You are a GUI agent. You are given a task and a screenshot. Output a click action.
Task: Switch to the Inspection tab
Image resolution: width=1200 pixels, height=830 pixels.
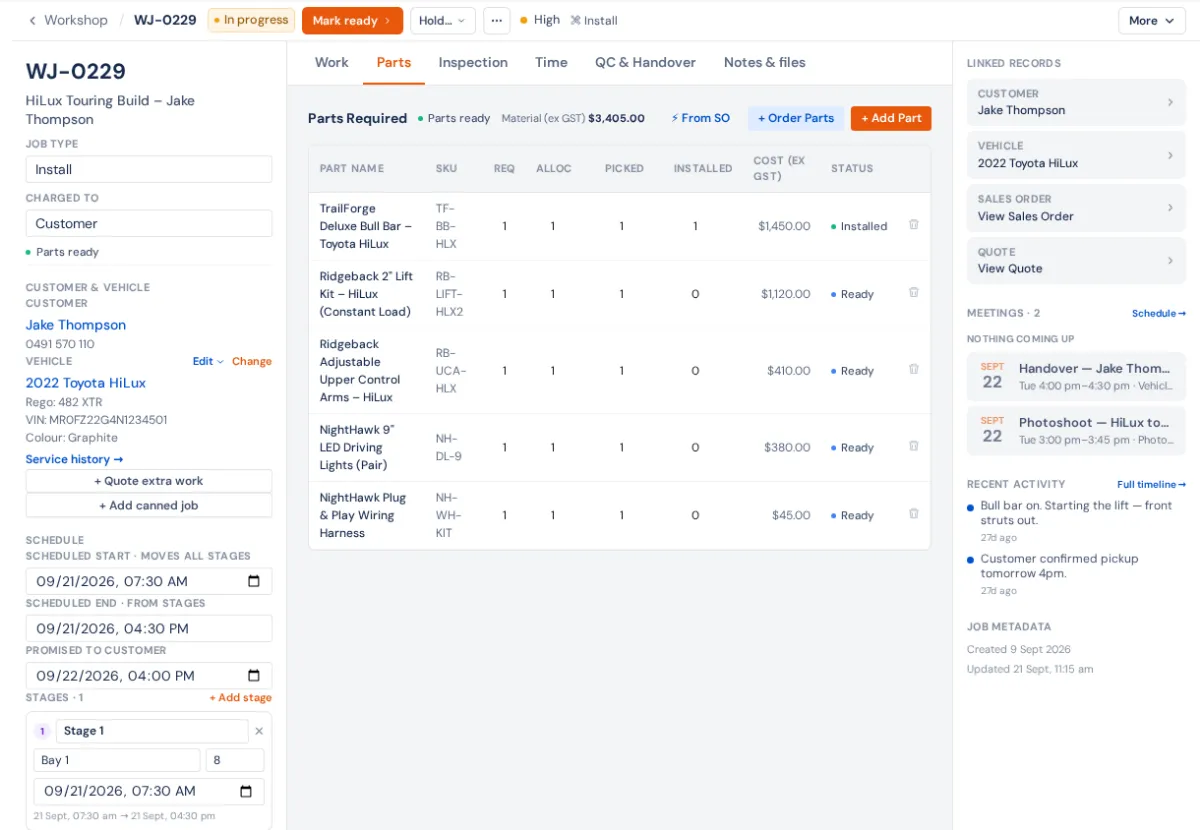click(473, 62)
